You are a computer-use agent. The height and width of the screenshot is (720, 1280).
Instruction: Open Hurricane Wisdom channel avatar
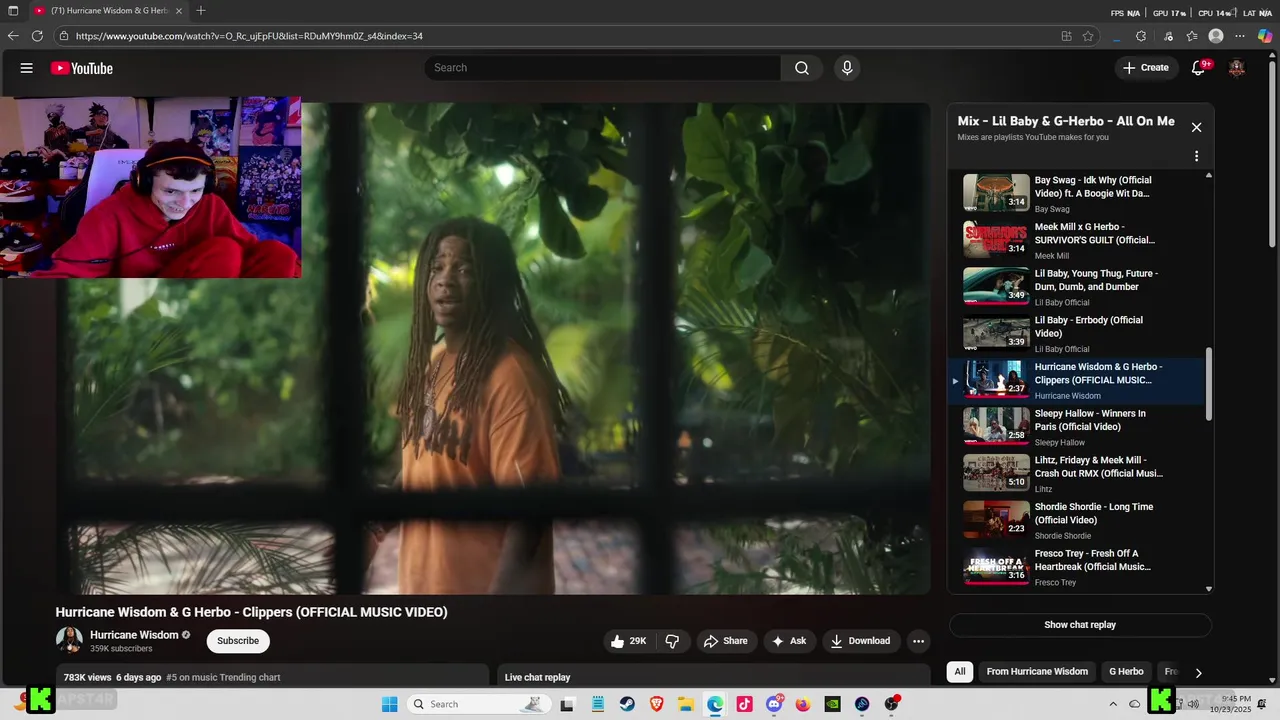point(69,640)
